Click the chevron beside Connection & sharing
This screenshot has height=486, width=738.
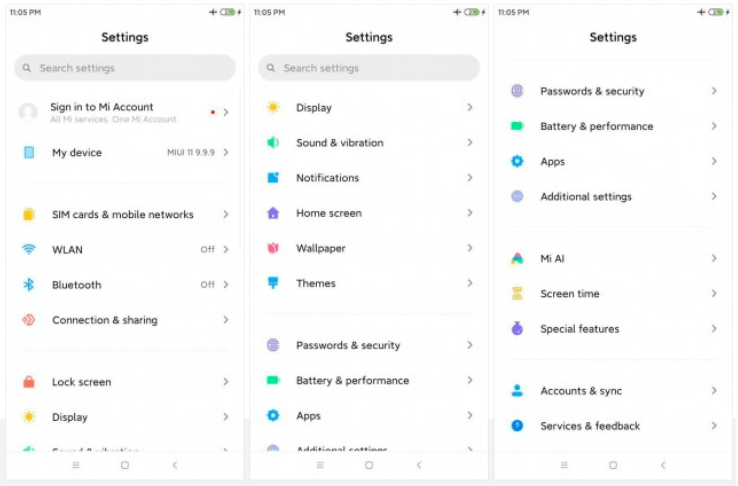[x=226, y=320]
